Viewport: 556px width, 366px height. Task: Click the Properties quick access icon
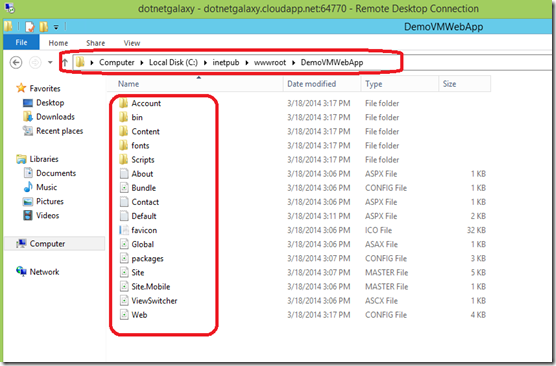[x=30, y=27]
